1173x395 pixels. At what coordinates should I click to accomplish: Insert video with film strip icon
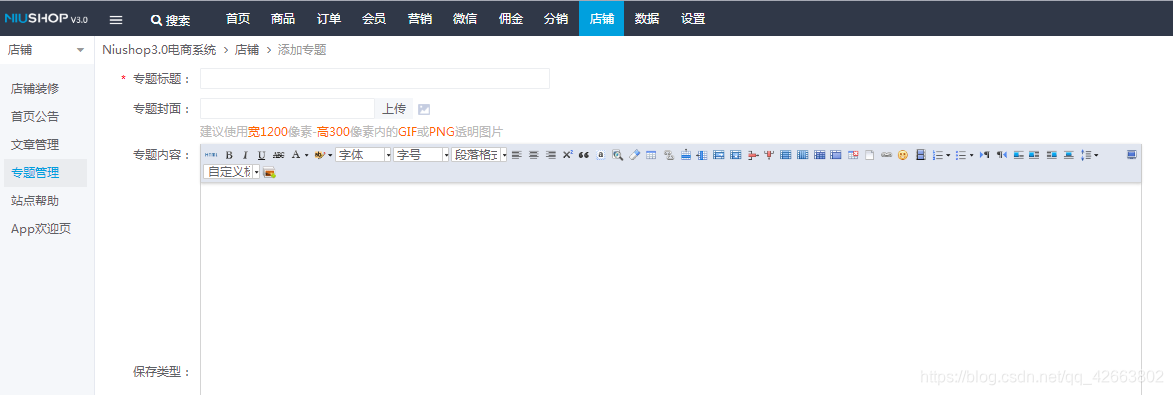point(920,155)
